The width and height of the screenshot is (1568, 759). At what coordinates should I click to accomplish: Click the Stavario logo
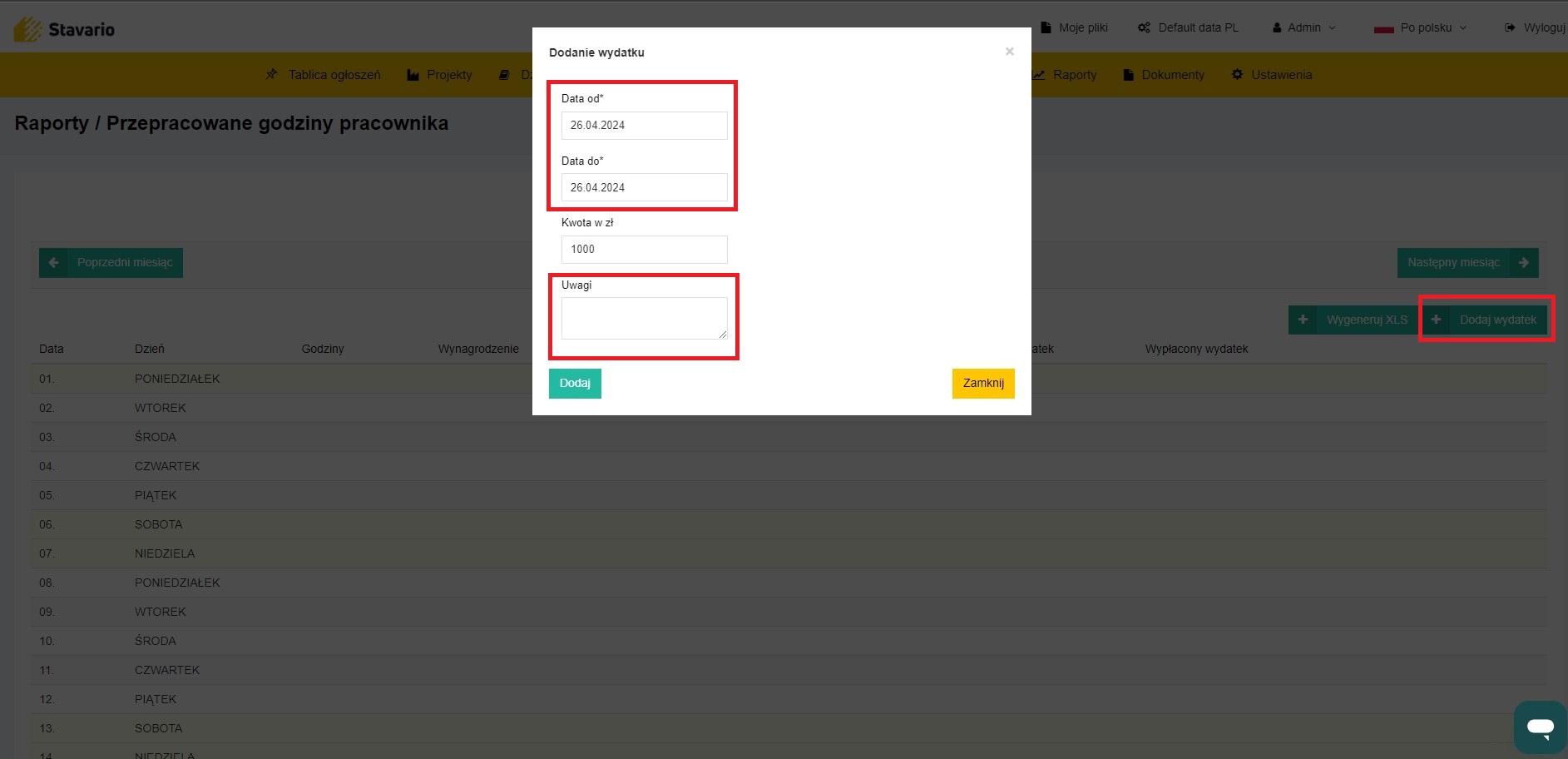click(64, 29)
